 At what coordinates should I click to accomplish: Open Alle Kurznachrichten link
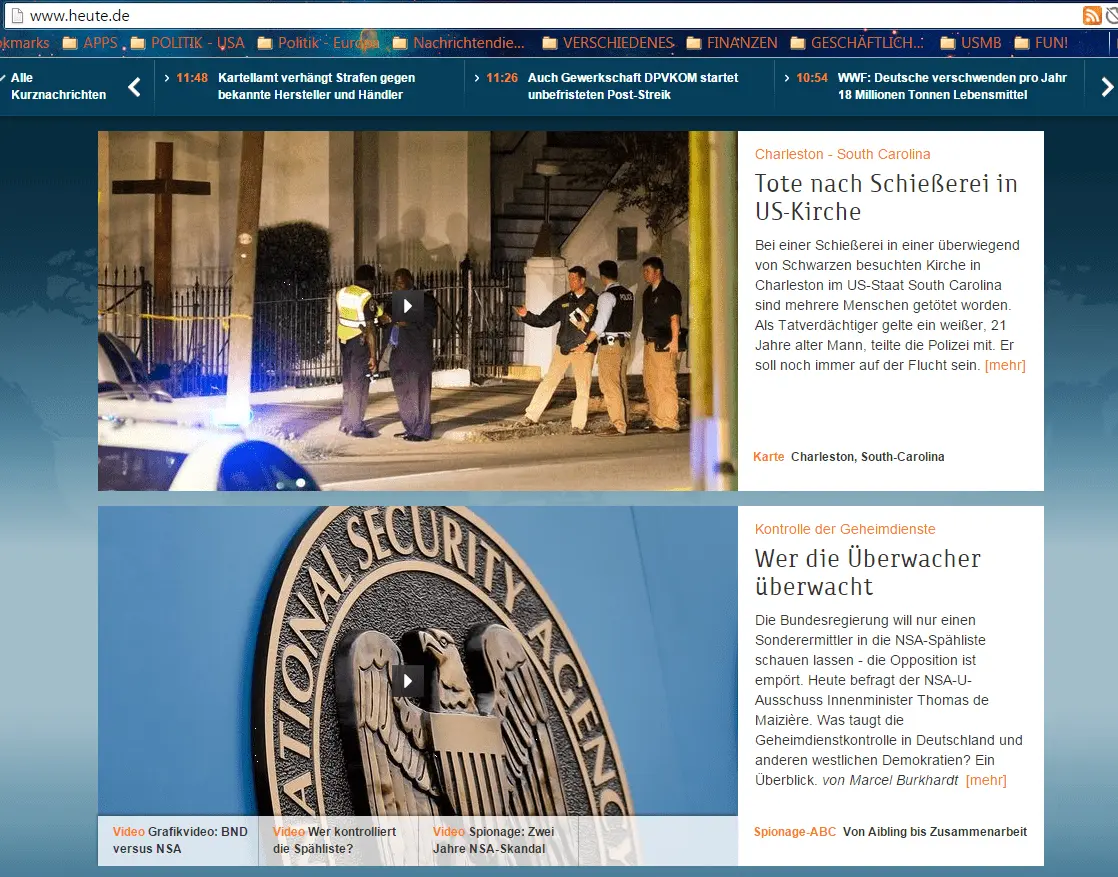pos(58,86)
